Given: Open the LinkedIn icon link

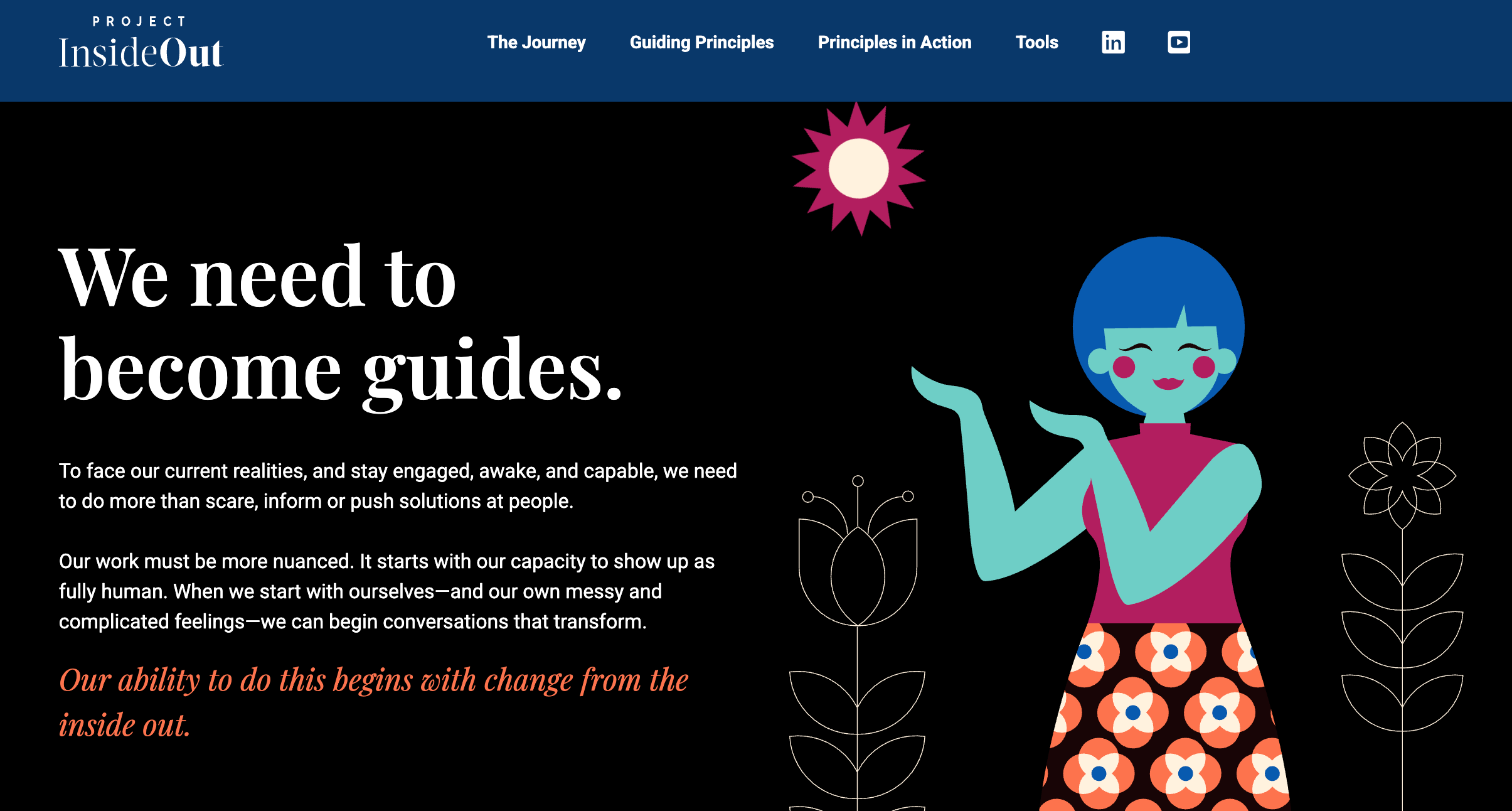Looking at the screenshot, I should tap(1113, 42).
